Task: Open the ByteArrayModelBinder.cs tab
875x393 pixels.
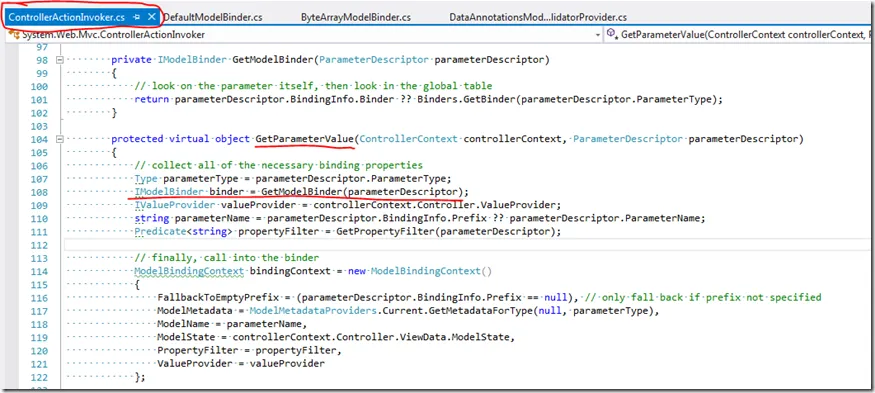Action: click(x=355, y=17)
